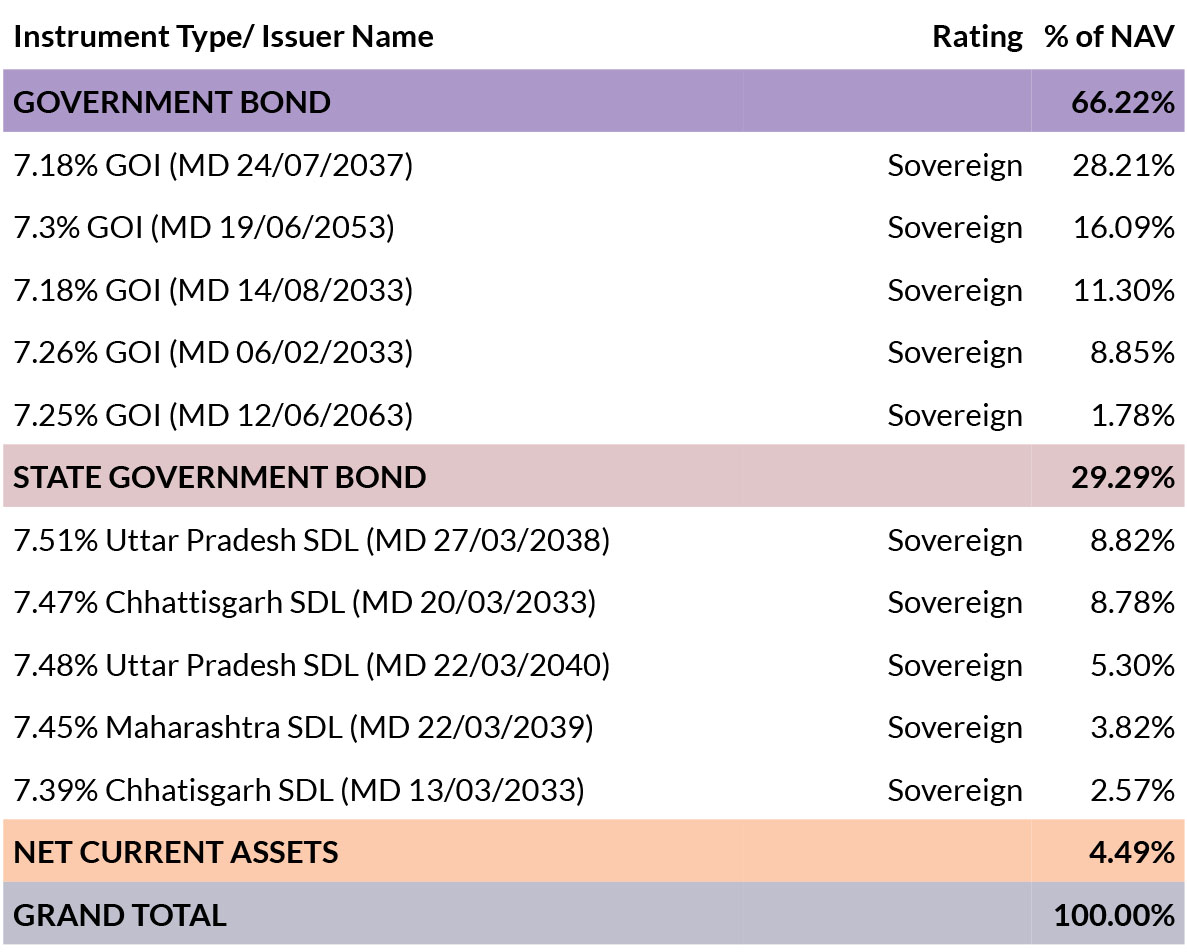Click the 7.18% GOI (MD 14/08/2033) row
The image size is (1187, 952).
[x=594, y=290]
